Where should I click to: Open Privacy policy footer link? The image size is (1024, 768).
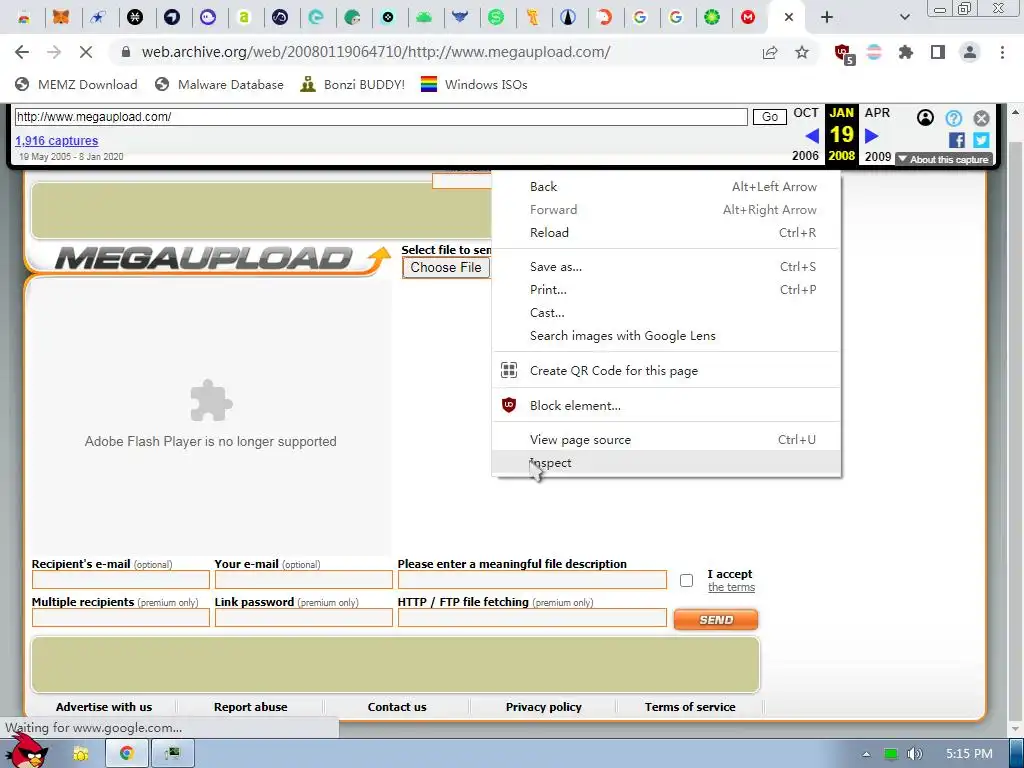(x=543, y=707)
